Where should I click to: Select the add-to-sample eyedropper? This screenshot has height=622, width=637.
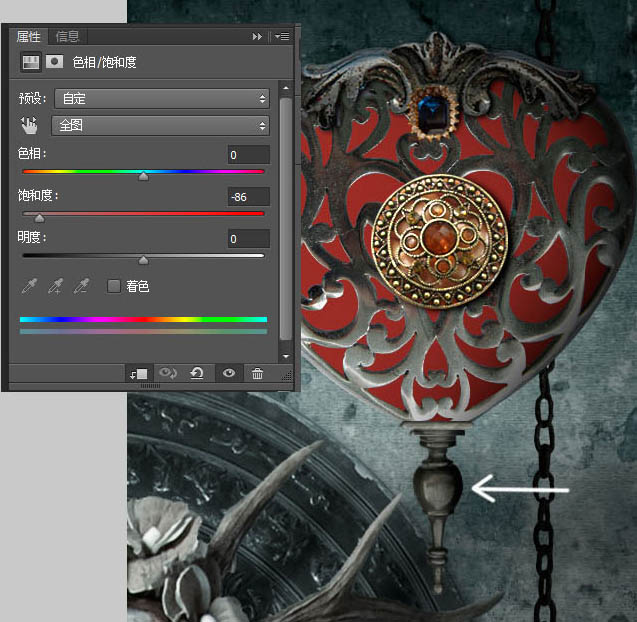click(55, 286)
